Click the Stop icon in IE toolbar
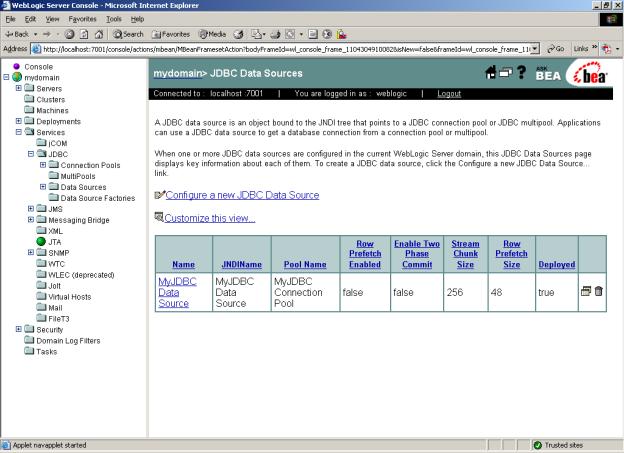This screenshot has height=453, width=624. (70, 34)
